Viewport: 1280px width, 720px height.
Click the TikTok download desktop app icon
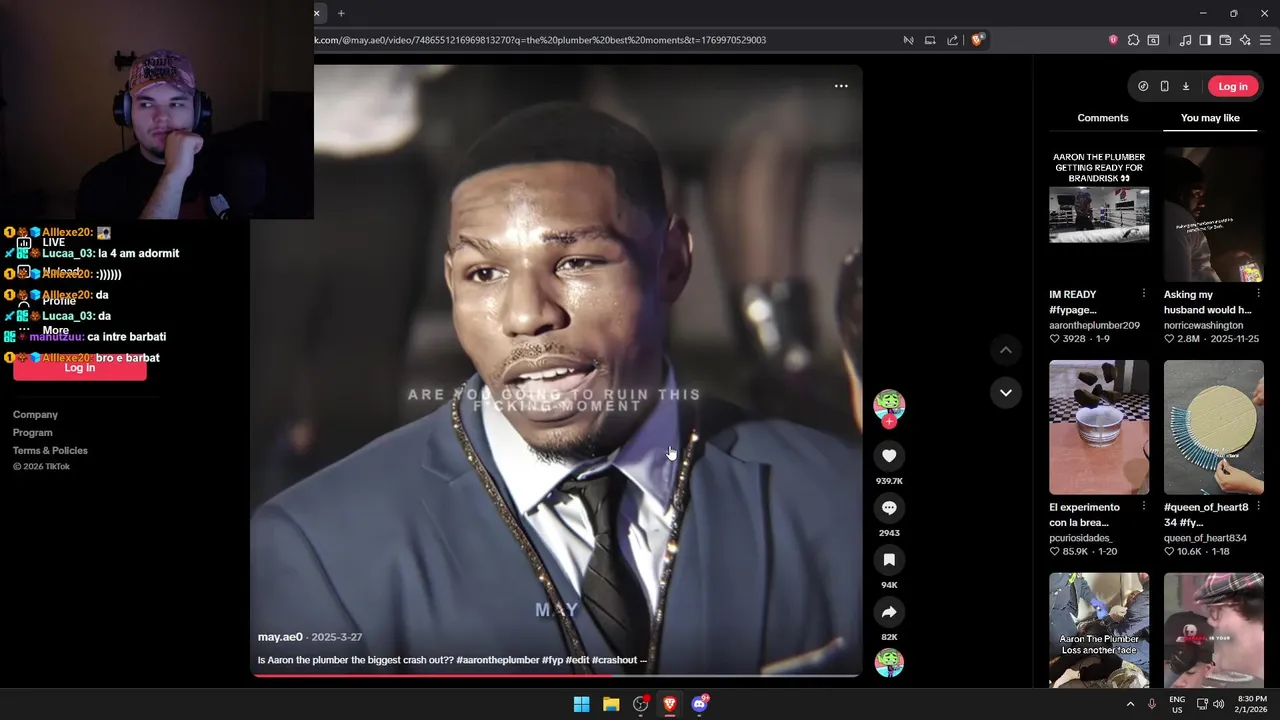1186,86
